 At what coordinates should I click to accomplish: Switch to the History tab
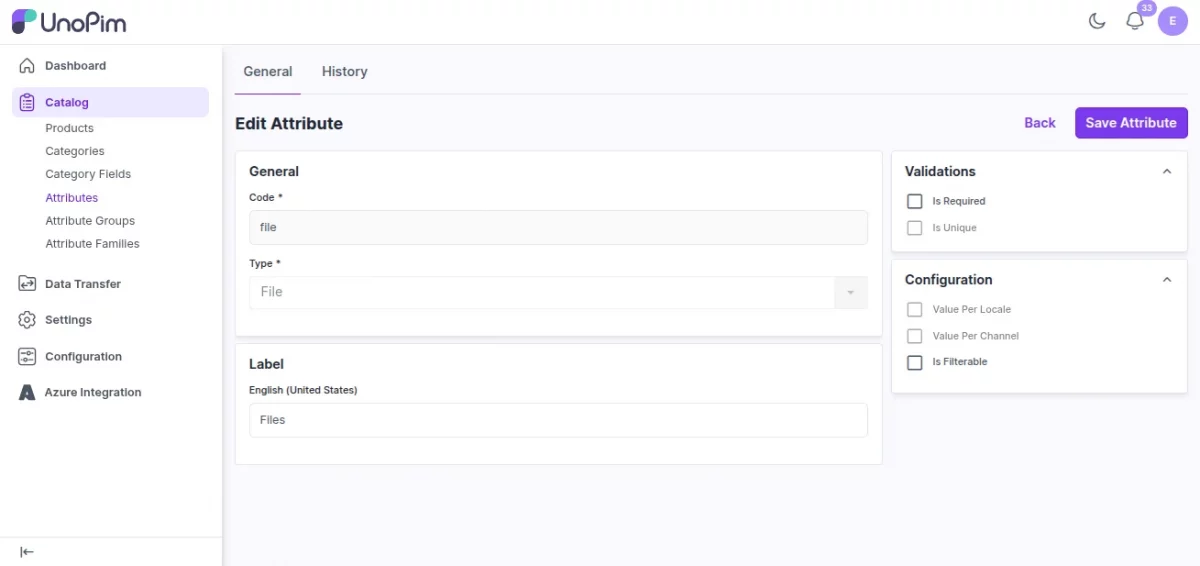[344, 72]
